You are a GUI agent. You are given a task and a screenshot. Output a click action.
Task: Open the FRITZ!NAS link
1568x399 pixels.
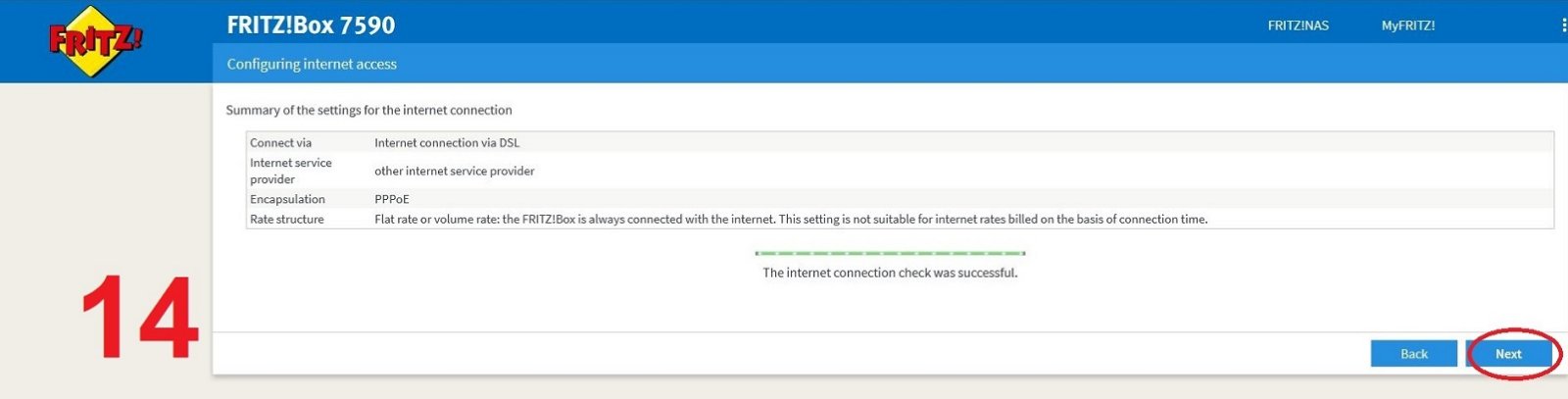(x=1298, y=25)
